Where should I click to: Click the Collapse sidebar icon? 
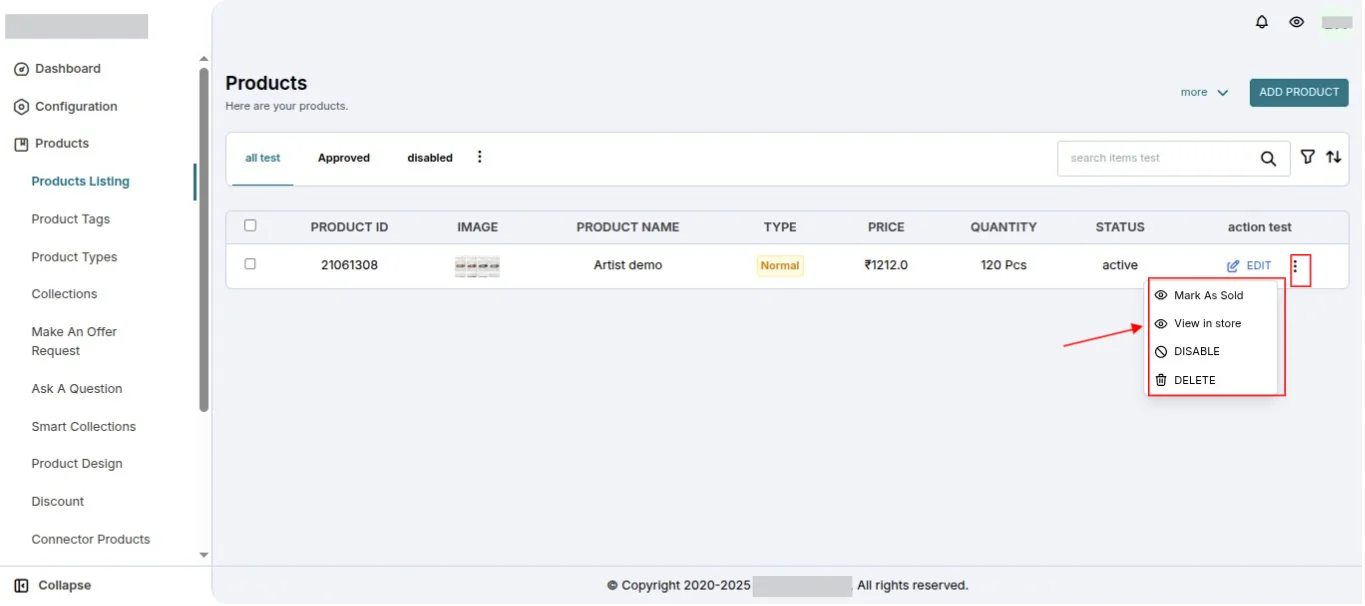21,585
